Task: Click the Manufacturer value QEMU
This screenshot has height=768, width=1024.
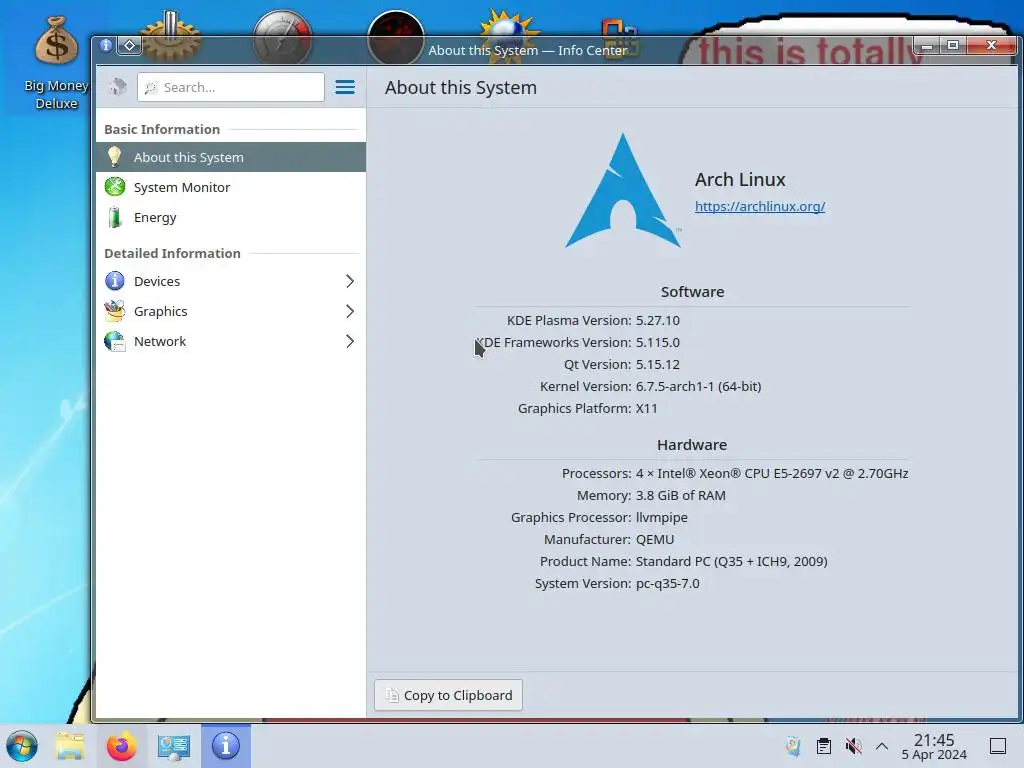Action: (x=655, y=539)
